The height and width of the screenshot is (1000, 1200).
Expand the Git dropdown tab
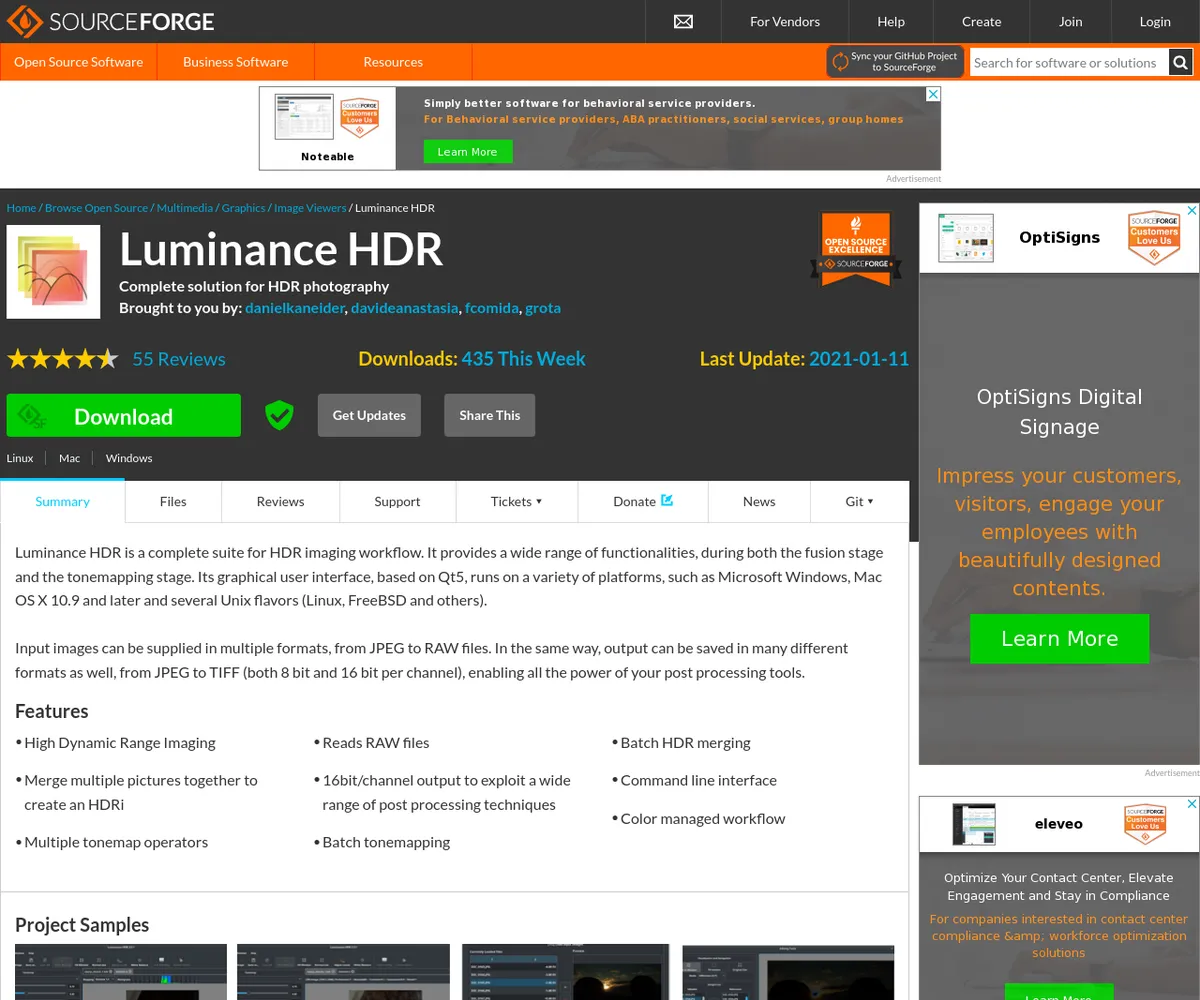pos(859,502)
